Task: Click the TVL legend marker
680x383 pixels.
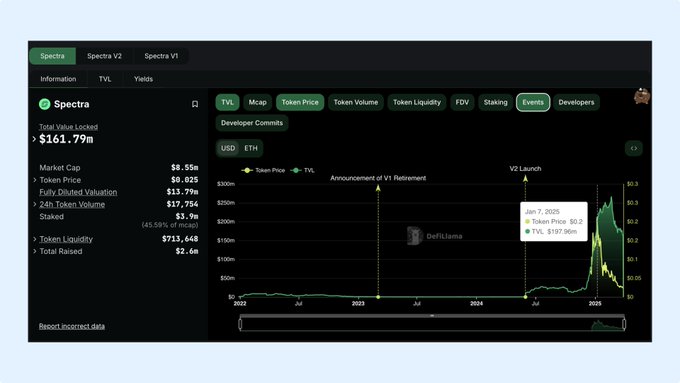Action: 296,170
